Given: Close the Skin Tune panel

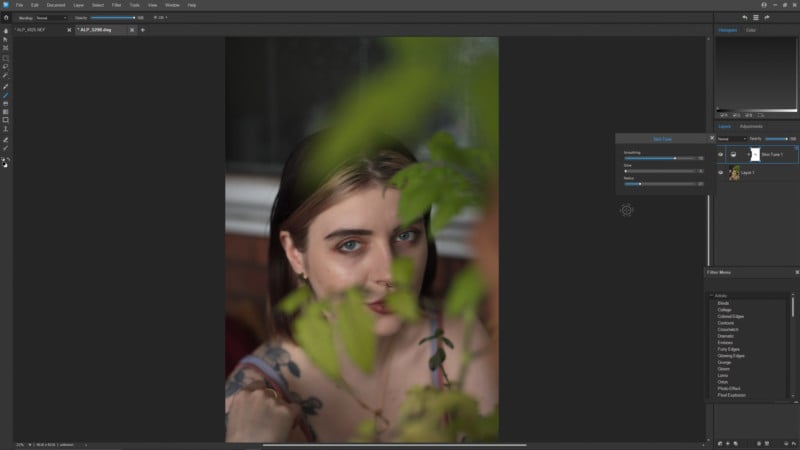Looking at the screenshot, I should 712,138.
